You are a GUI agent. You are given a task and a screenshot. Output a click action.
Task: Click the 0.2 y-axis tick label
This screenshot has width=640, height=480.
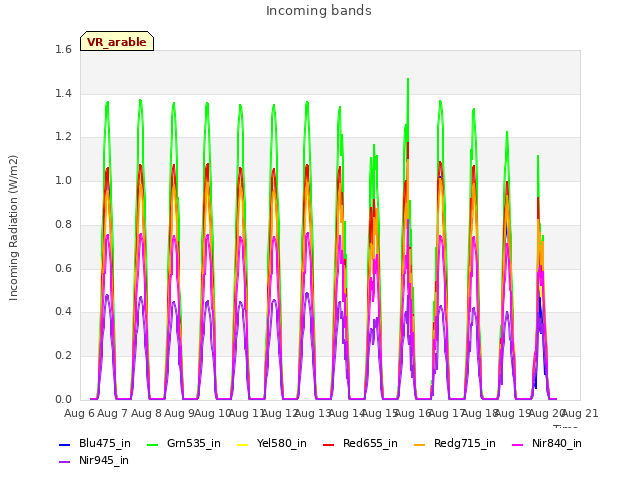pos(63,356)
